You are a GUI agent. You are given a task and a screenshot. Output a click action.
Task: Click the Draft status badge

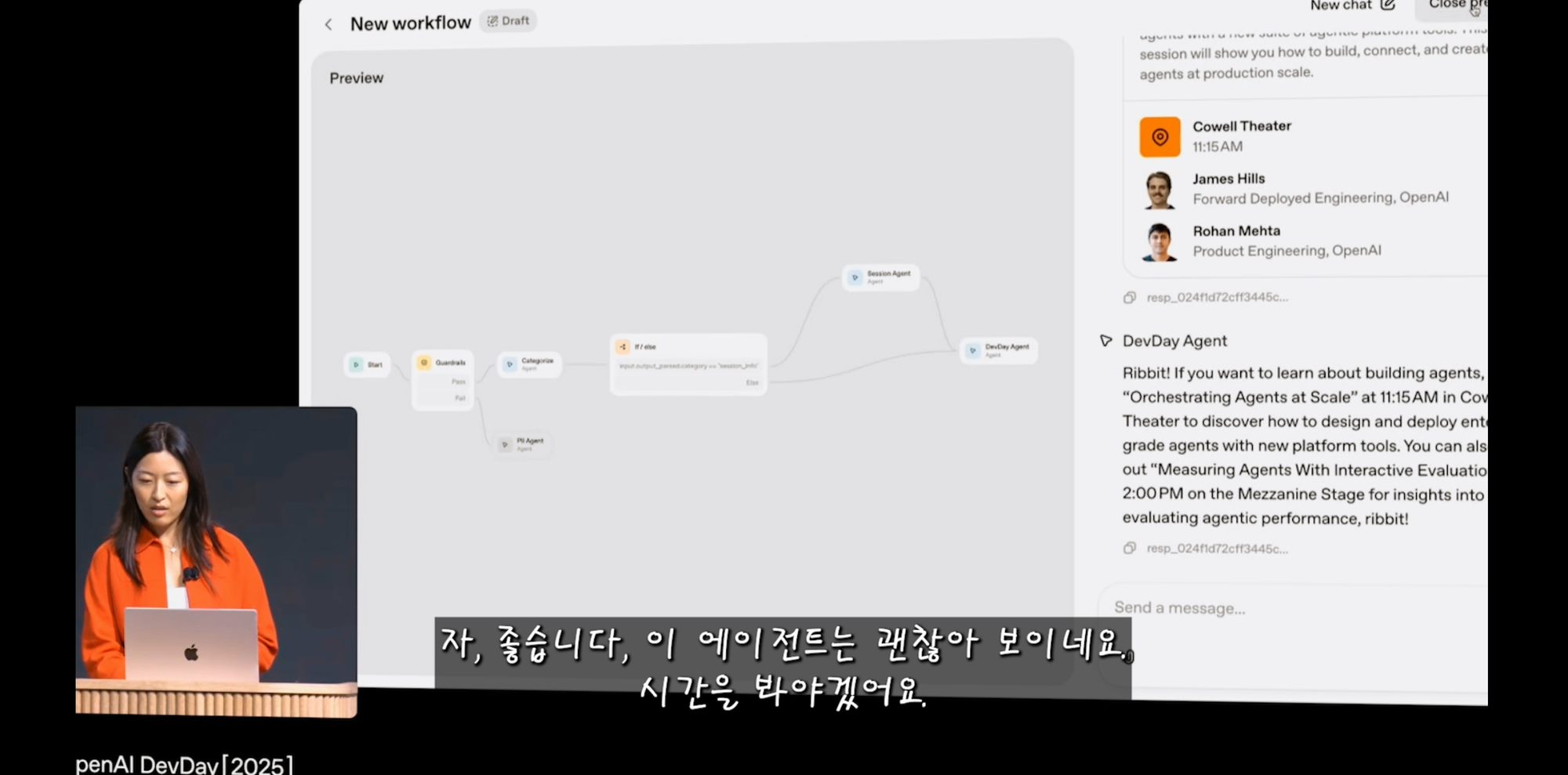pos(508,21)
